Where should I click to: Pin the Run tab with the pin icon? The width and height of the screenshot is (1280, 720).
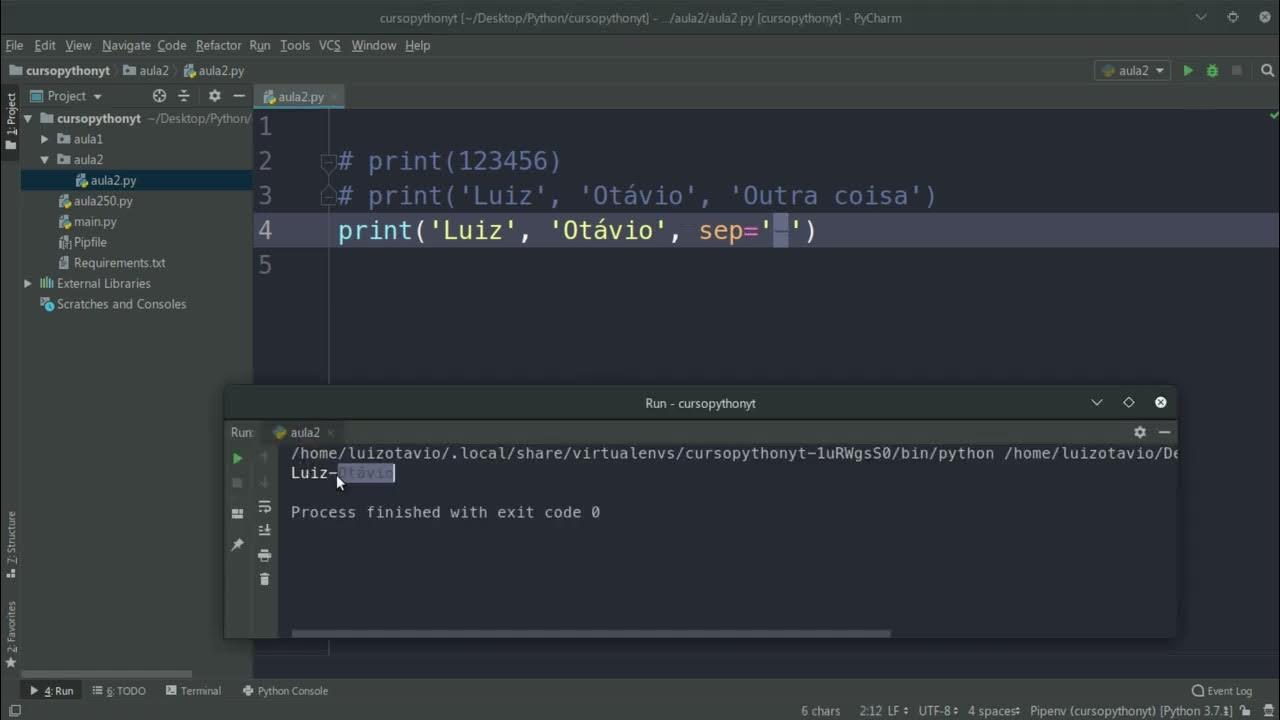click(237, 545)
